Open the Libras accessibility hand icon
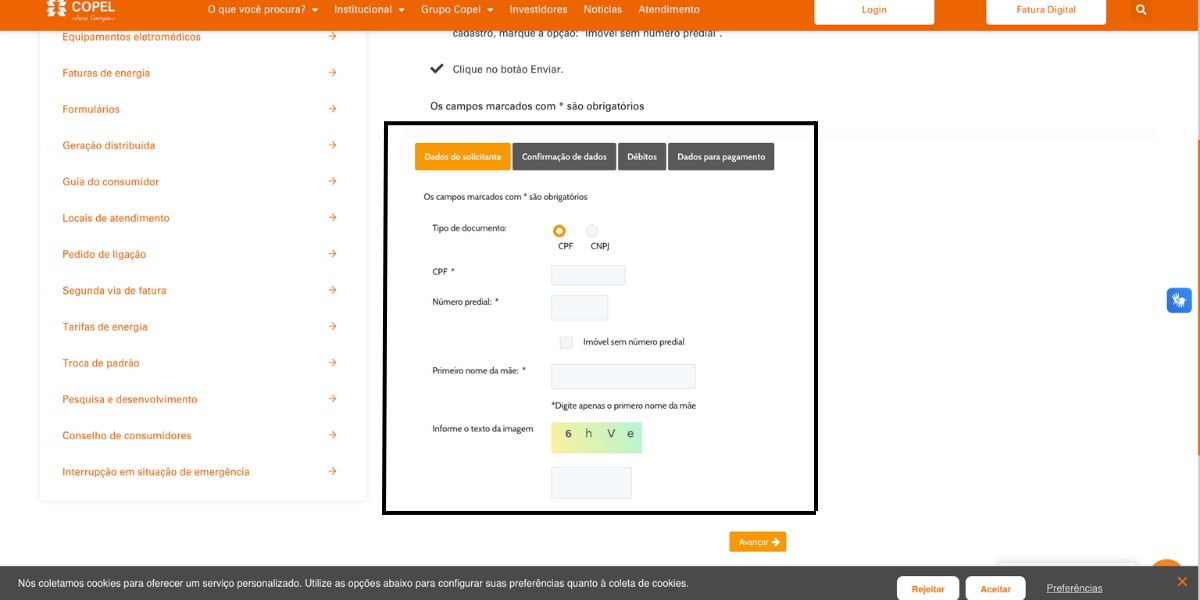 coord(1179,300)
